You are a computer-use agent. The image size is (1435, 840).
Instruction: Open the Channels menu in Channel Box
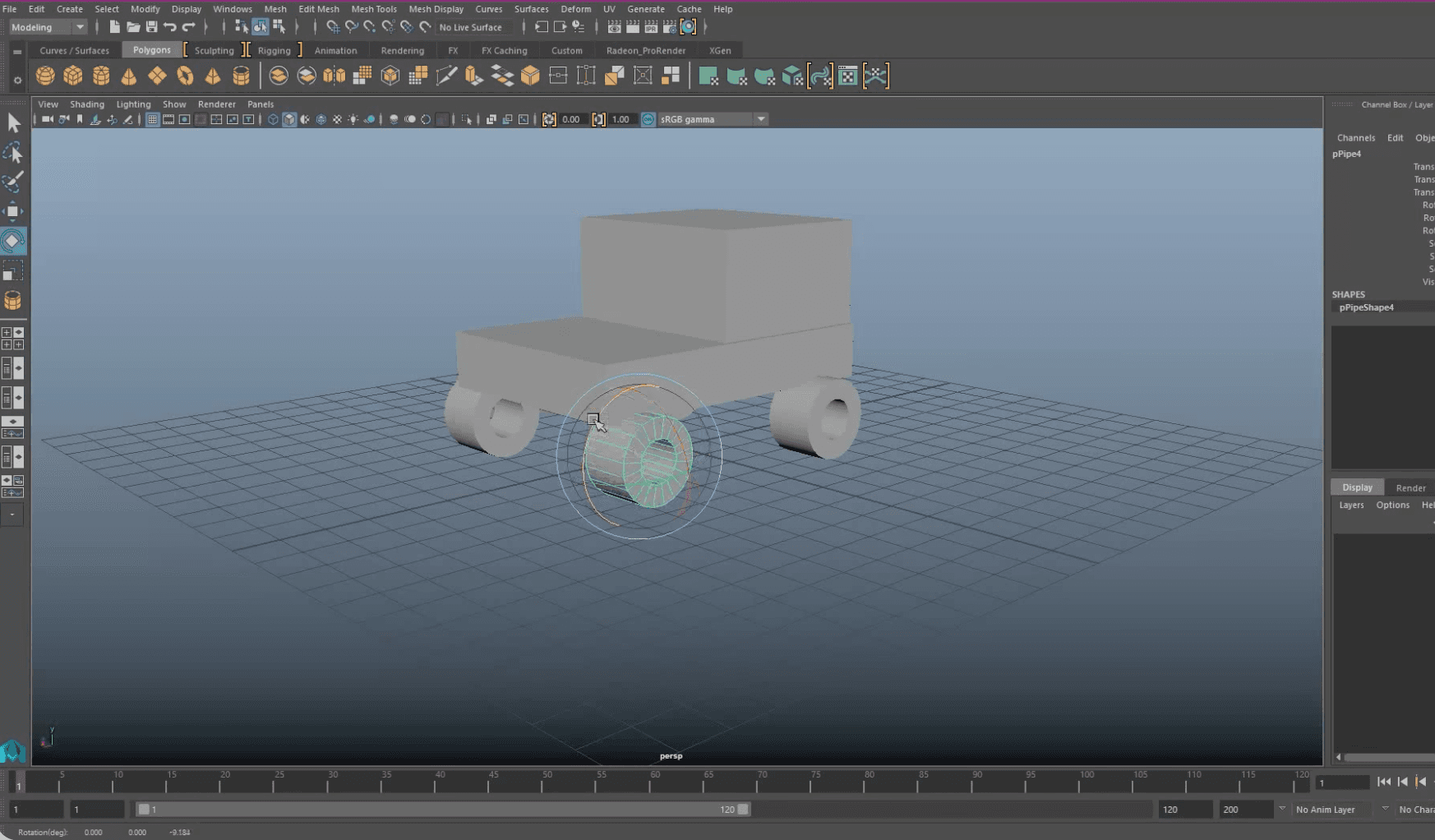point(1355,138)
